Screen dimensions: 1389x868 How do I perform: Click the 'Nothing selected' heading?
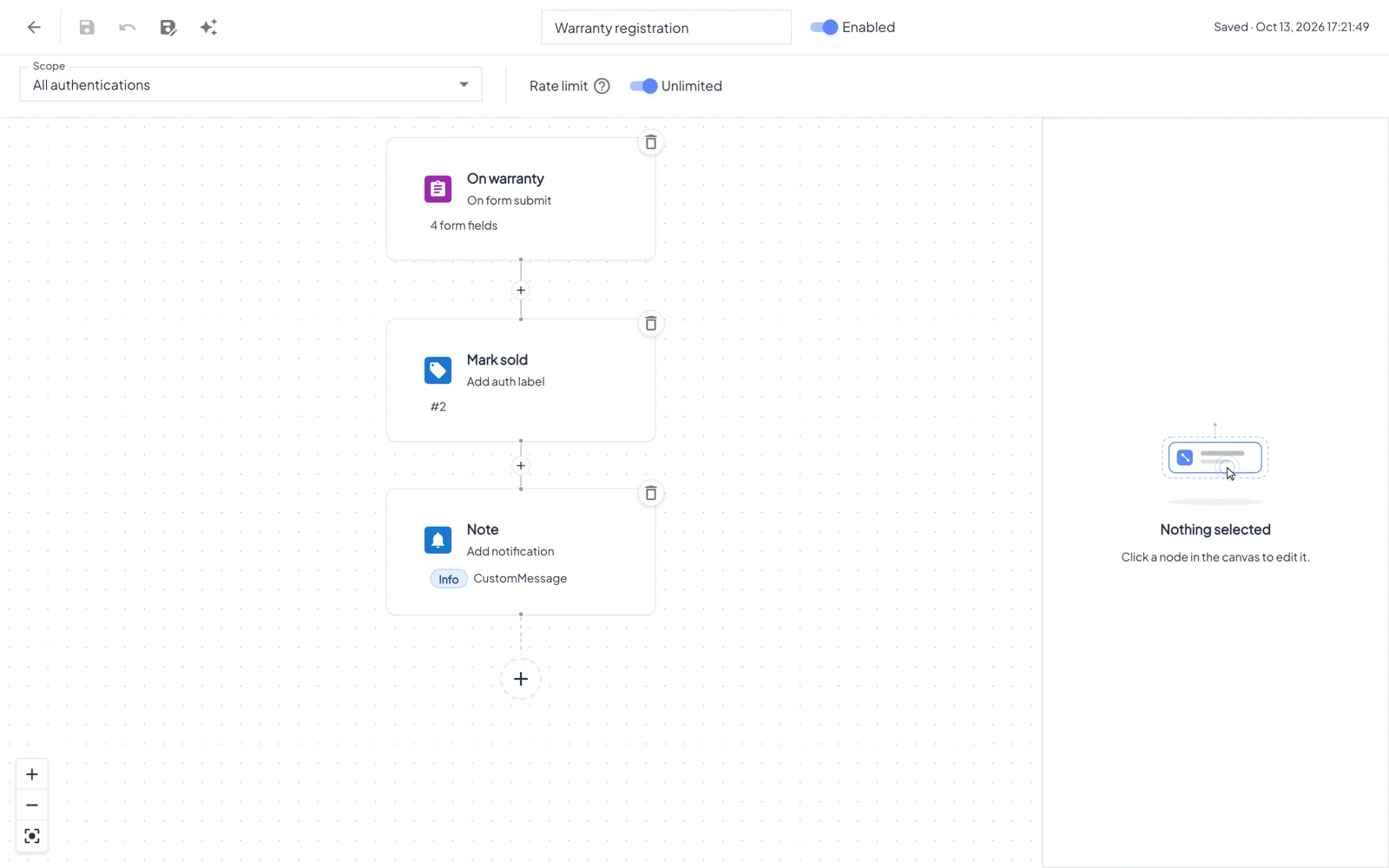click(x=1215, y=529)
